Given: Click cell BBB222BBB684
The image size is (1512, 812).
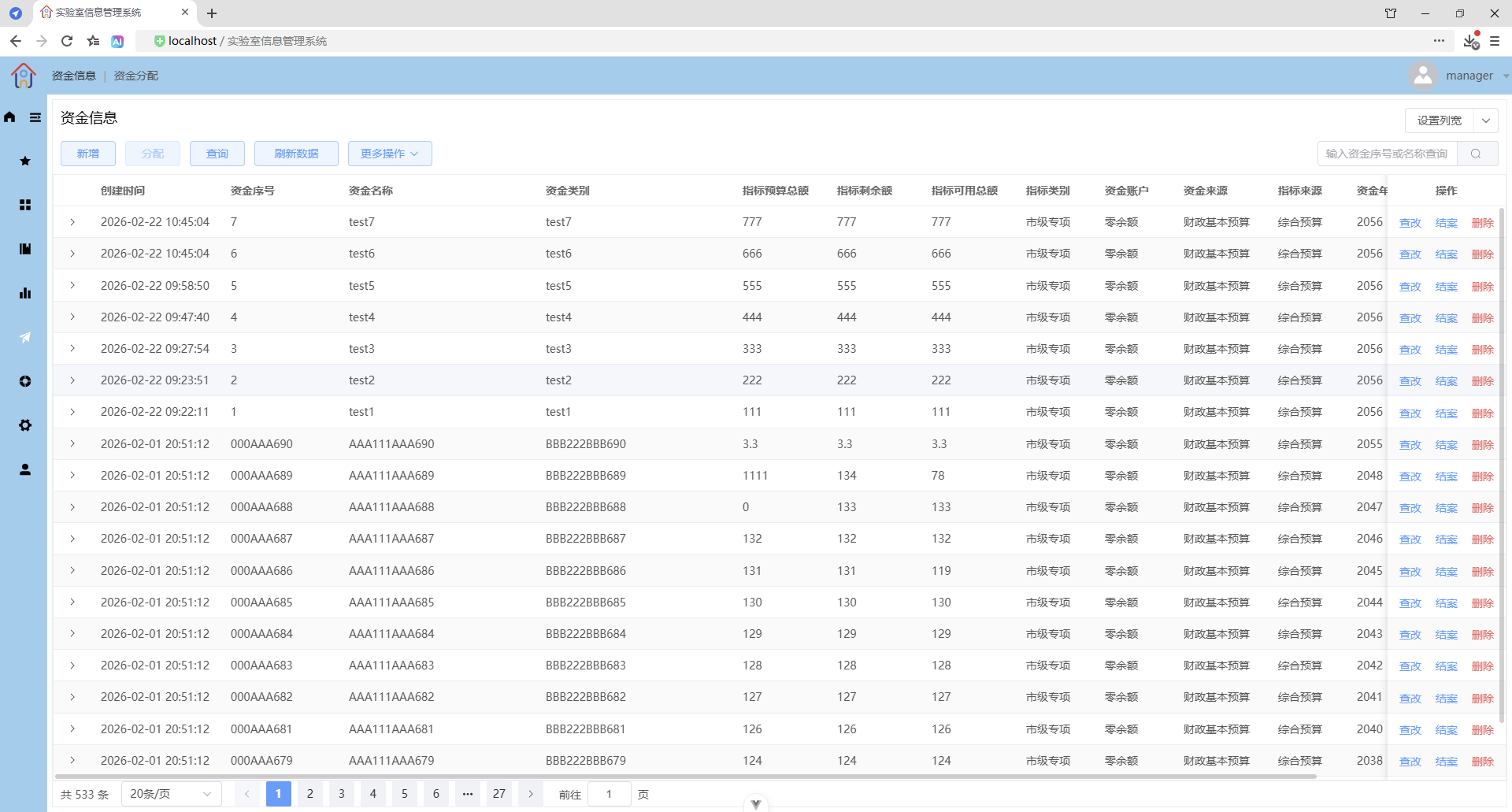Looking at the screenshot, I should click(x=586, y=634).
